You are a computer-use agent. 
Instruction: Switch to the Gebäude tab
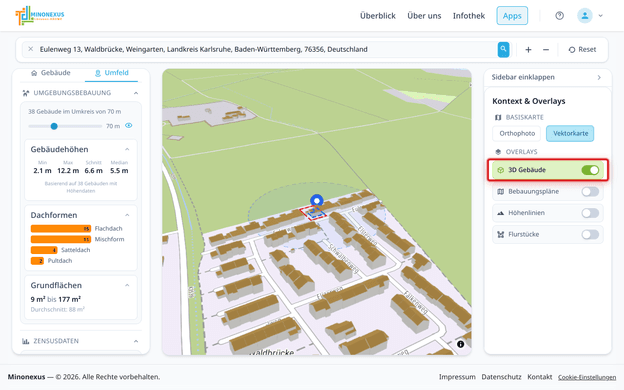coord(51,73)
